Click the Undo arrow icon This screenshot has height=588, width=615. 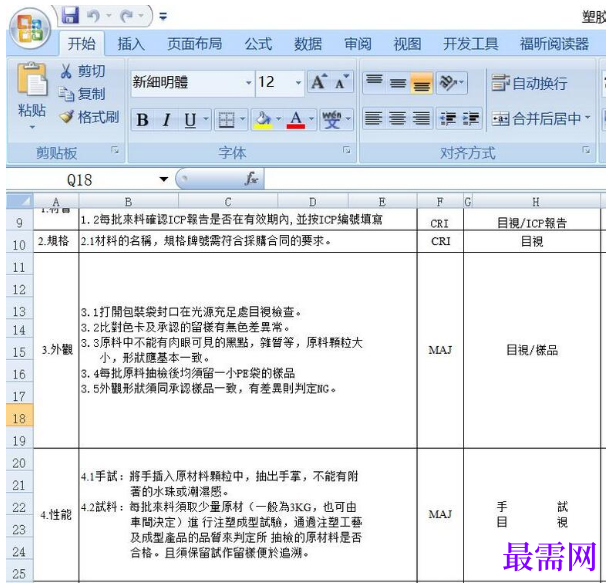coord(93,16)
